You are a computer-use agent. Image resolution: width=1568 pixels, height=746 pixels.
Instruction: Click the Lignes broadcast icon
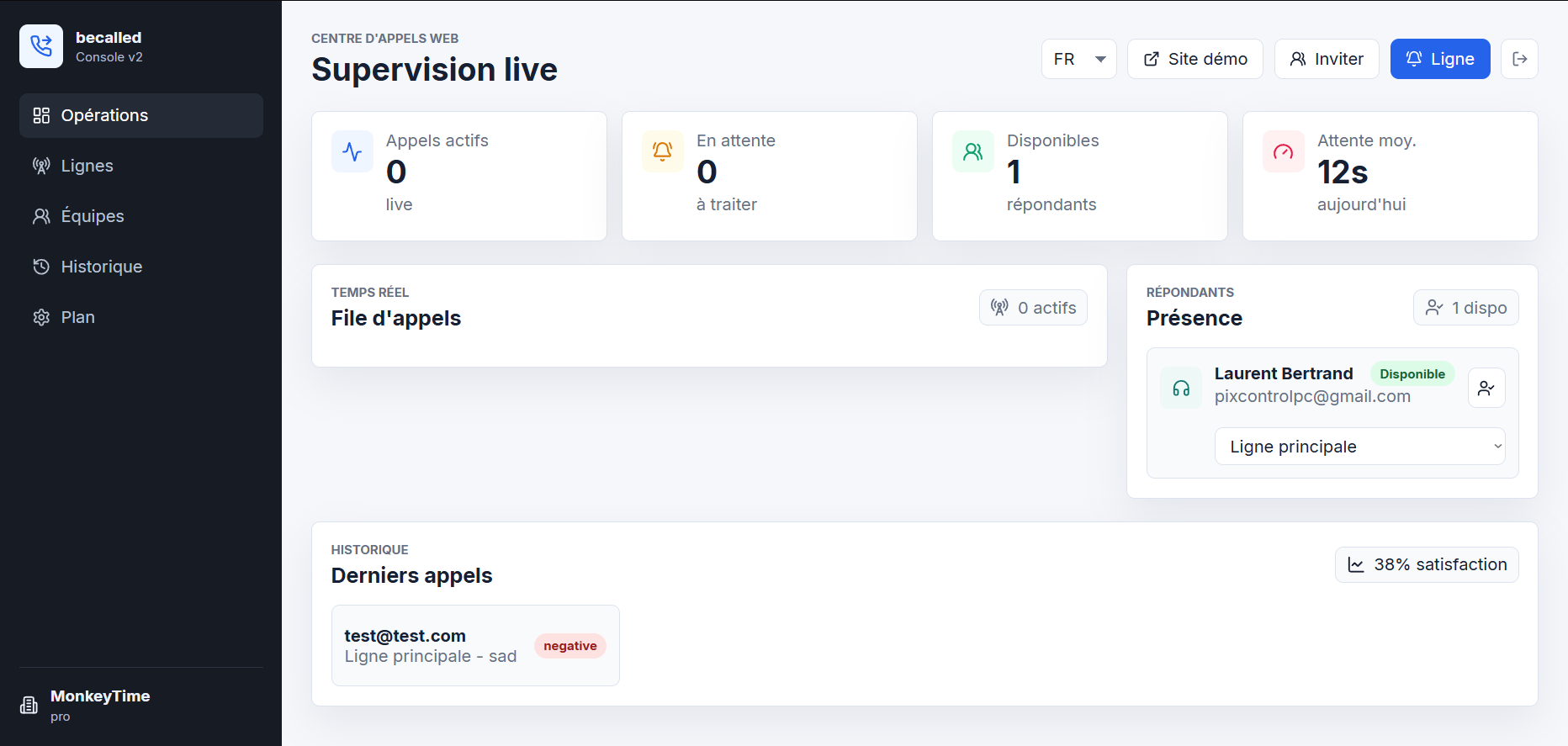[41, 166]
